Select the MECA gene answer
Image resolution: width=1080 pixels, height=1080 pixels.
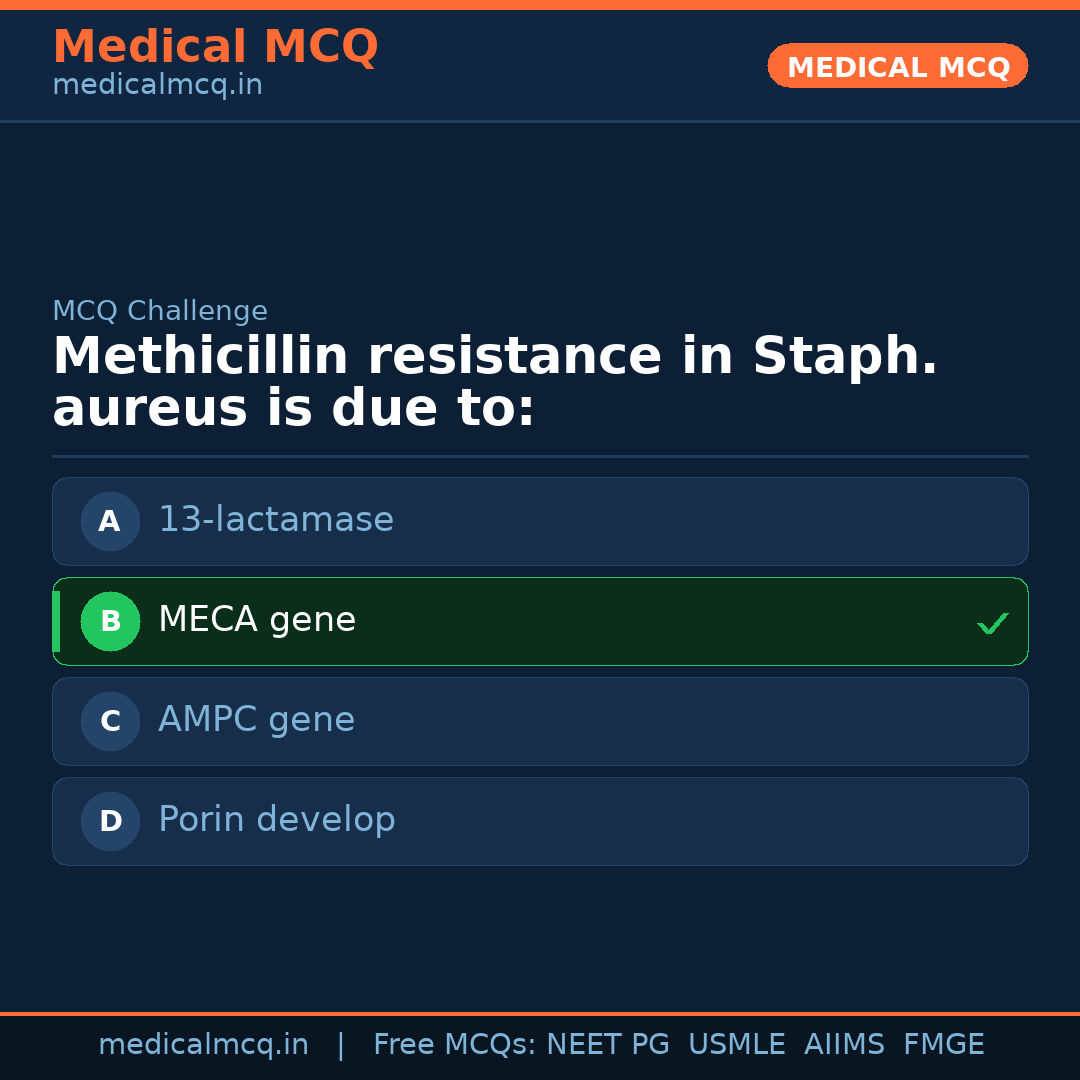257,620
